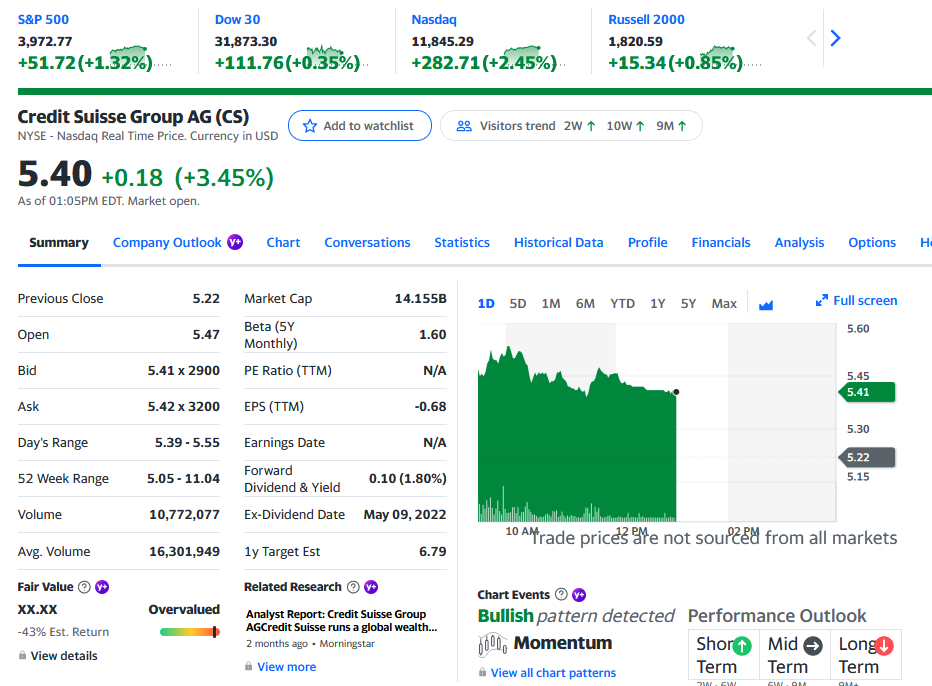Open the Historical Data tab
Screen dimensions: 932x686
tap(559, 243)
